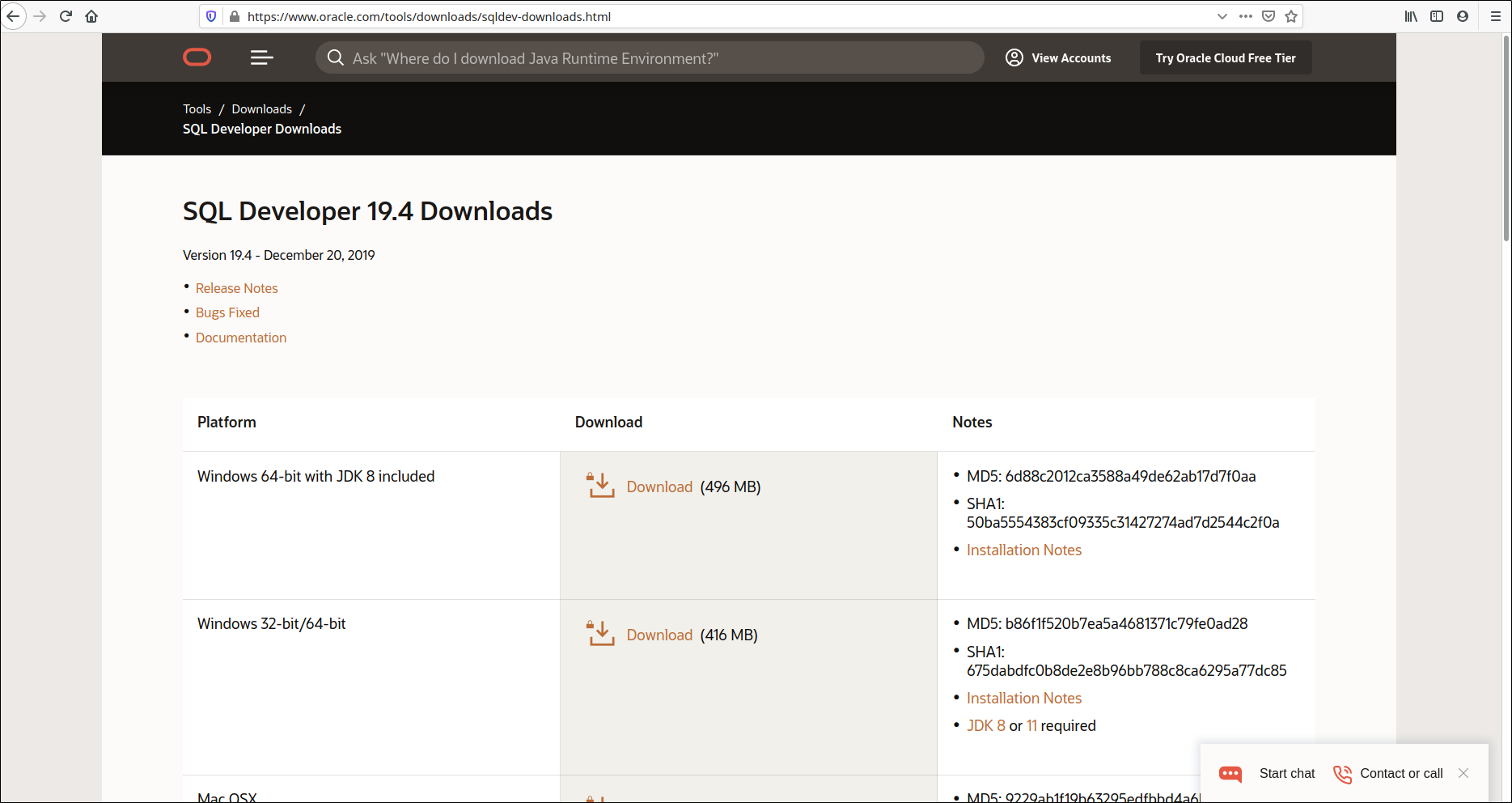Image resolution: width=1512 pixels, height=803 pixels.
Task: Click Version 19.4 - December 20, 2019 text
Action: (279, 255)
